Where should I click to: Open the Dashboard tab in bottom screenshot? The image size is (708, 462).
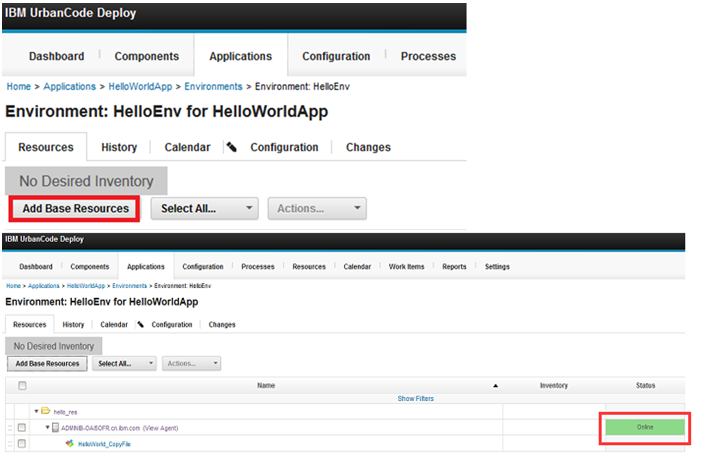36,266
